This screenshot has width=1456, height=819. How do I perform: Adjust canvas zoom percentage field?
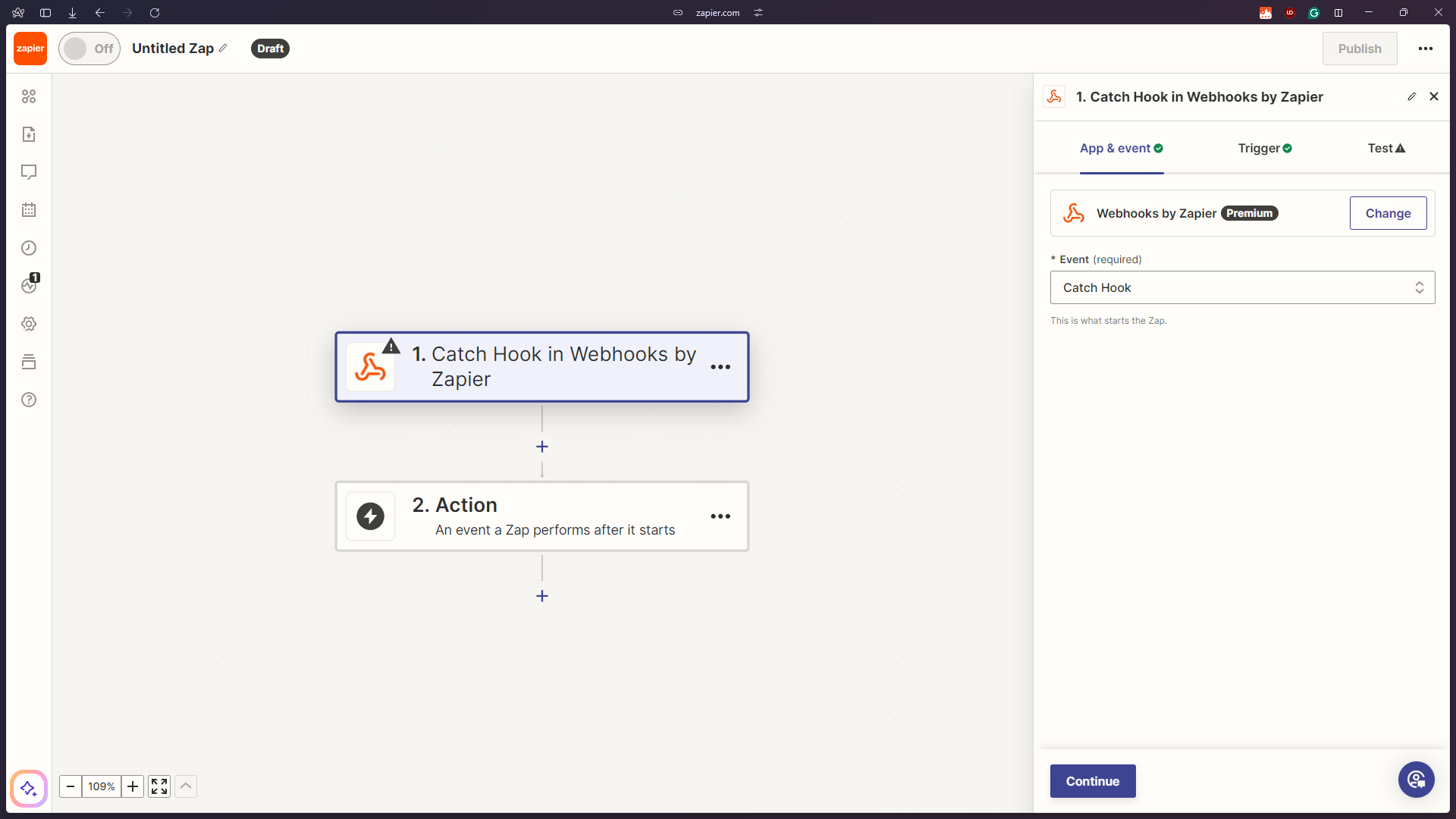(102, 786)
